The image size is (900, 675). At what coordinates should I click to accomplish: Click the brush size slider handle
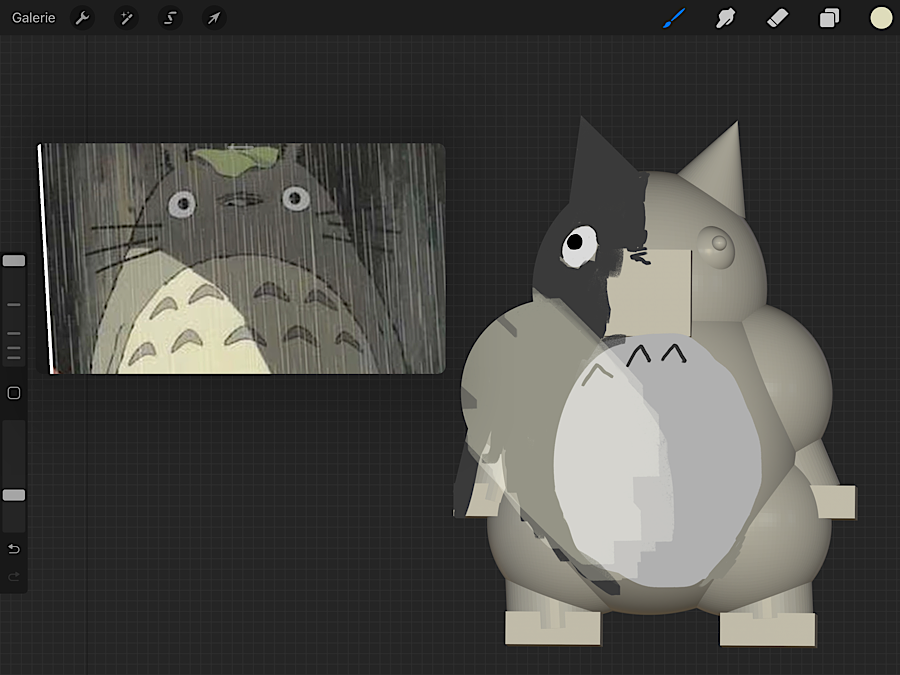pos(14,261)
